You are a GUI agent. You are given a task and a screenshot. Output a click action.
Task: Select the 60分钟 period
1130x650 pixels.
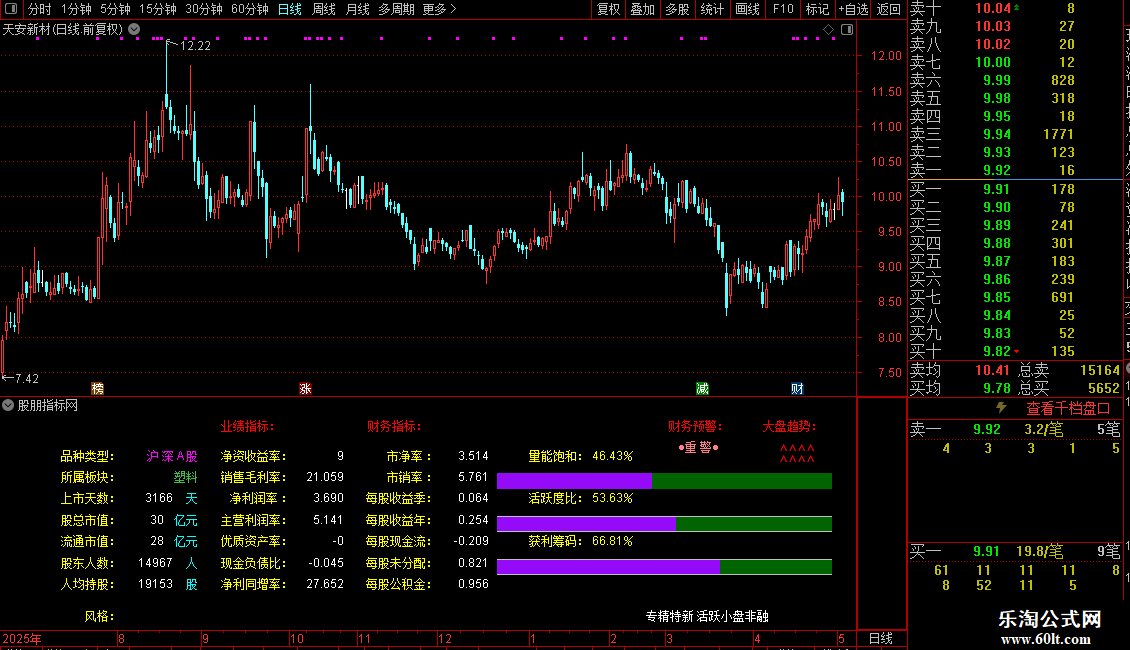[250, 9]
